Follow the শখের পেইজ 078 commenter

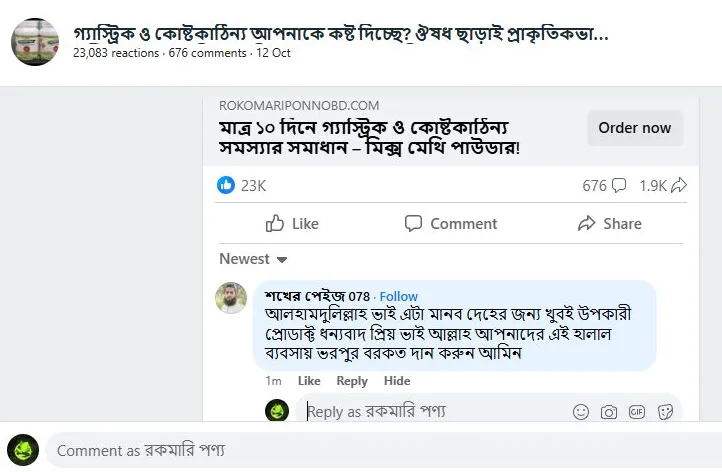tap(399, 296)
